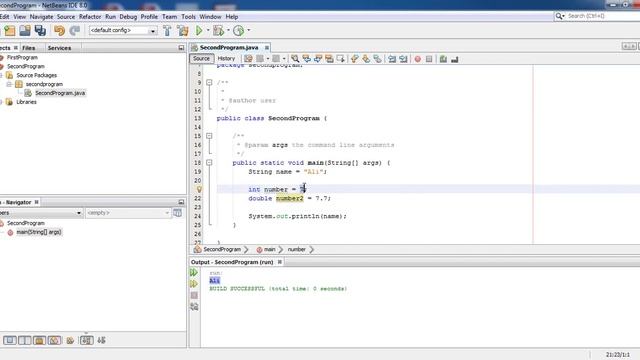This screenshot has width=640, height=360.
Task: Click the Stop Macro Recording icon
Action: (x=429, y=59)
